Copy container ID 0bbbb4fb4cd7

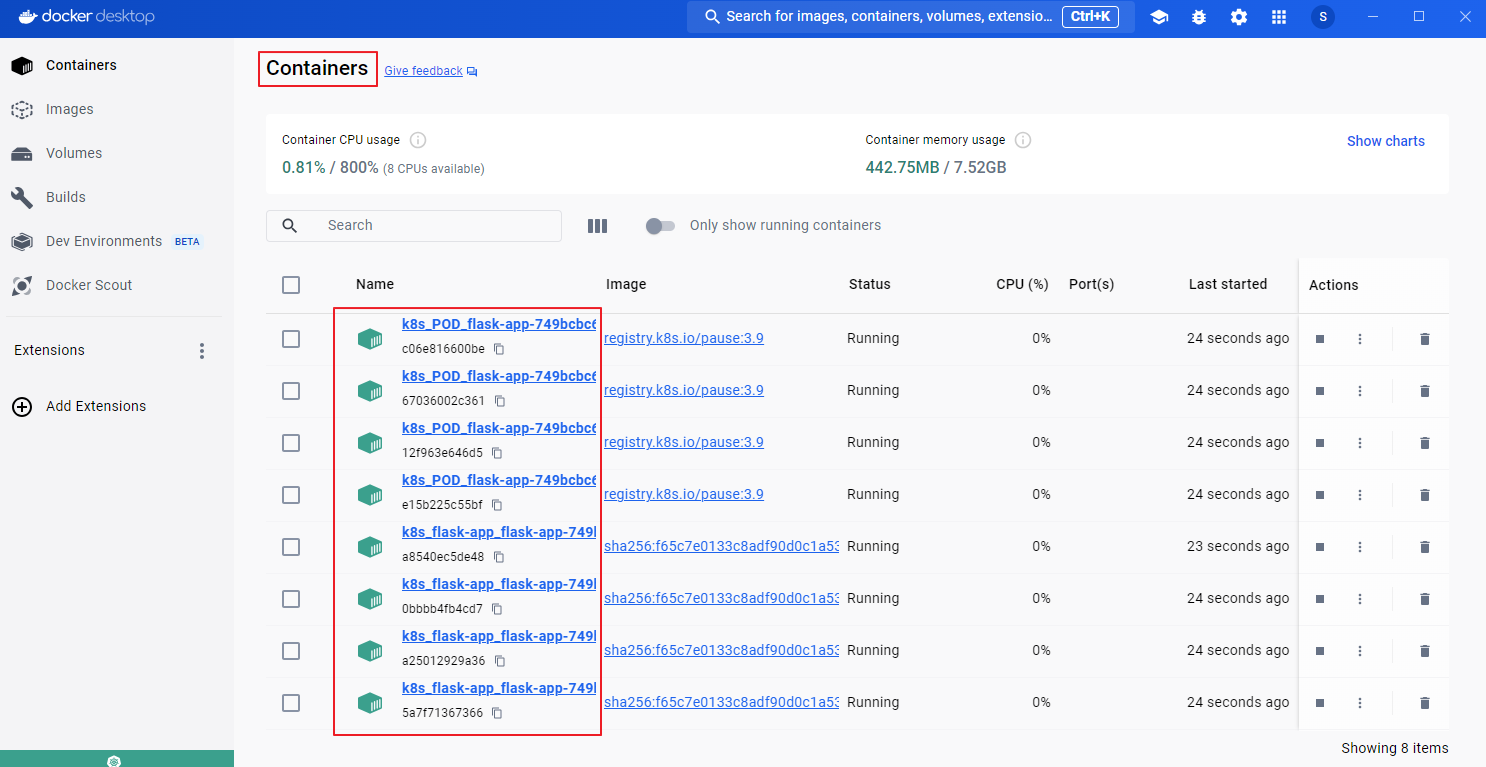pos(497,609)
